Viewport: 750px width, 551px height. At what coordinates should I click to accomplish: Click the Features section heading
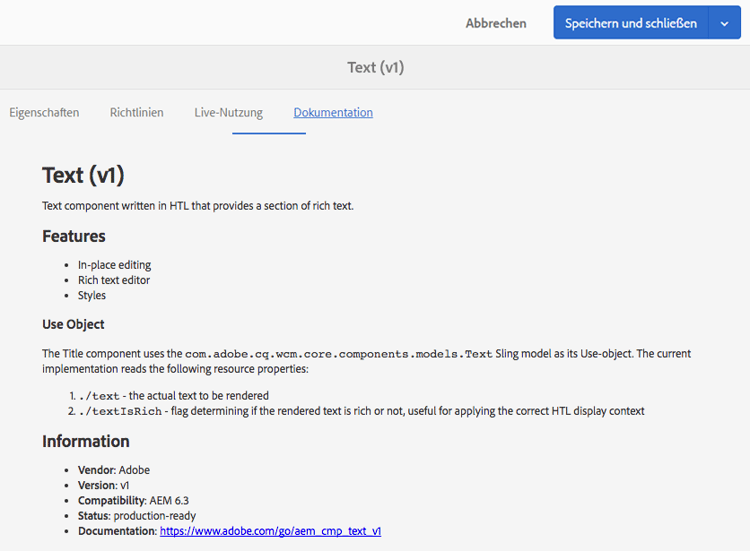[x=74, y=236]
